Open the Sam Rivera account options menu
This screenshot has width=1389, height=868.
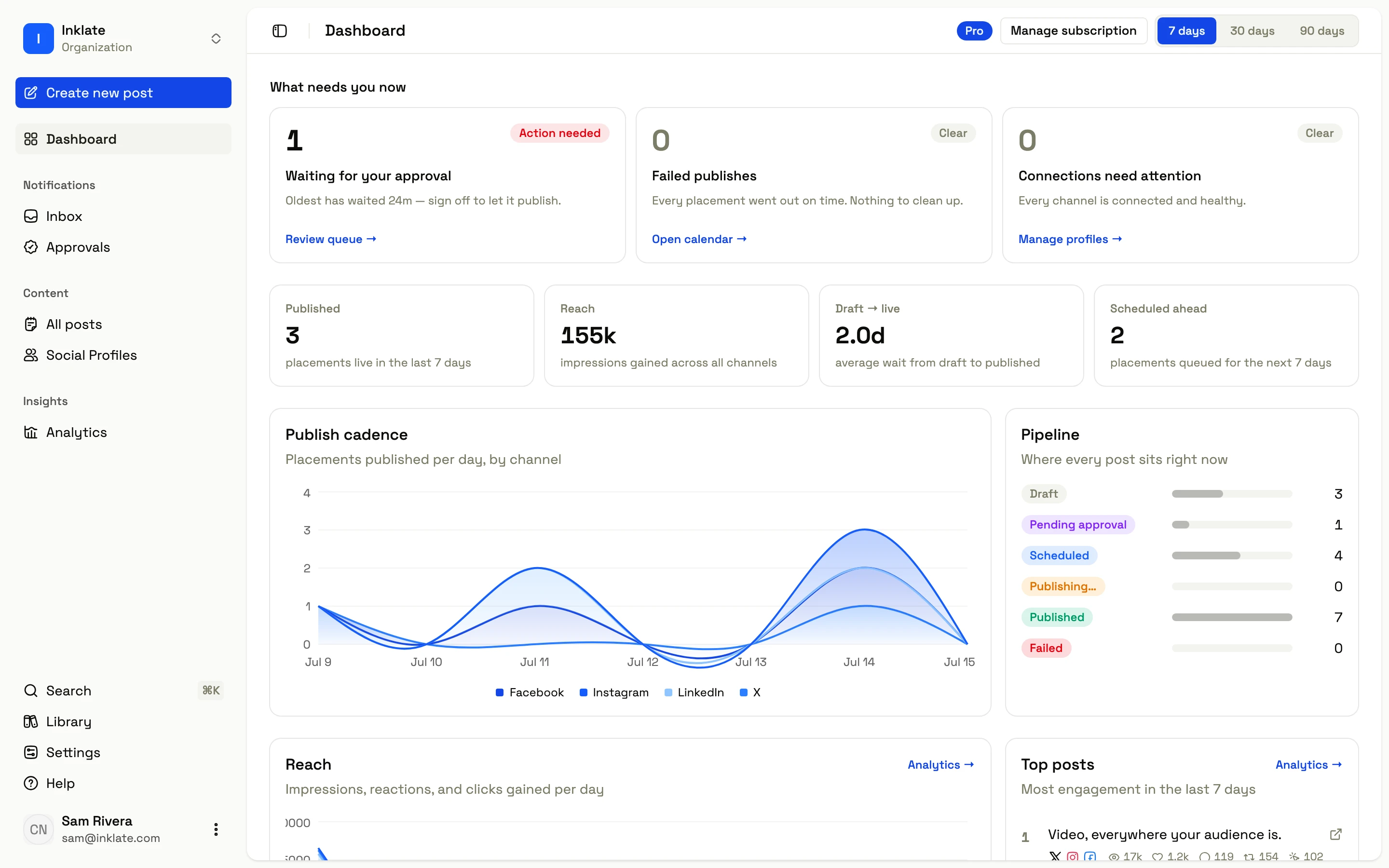pos(216,829)
